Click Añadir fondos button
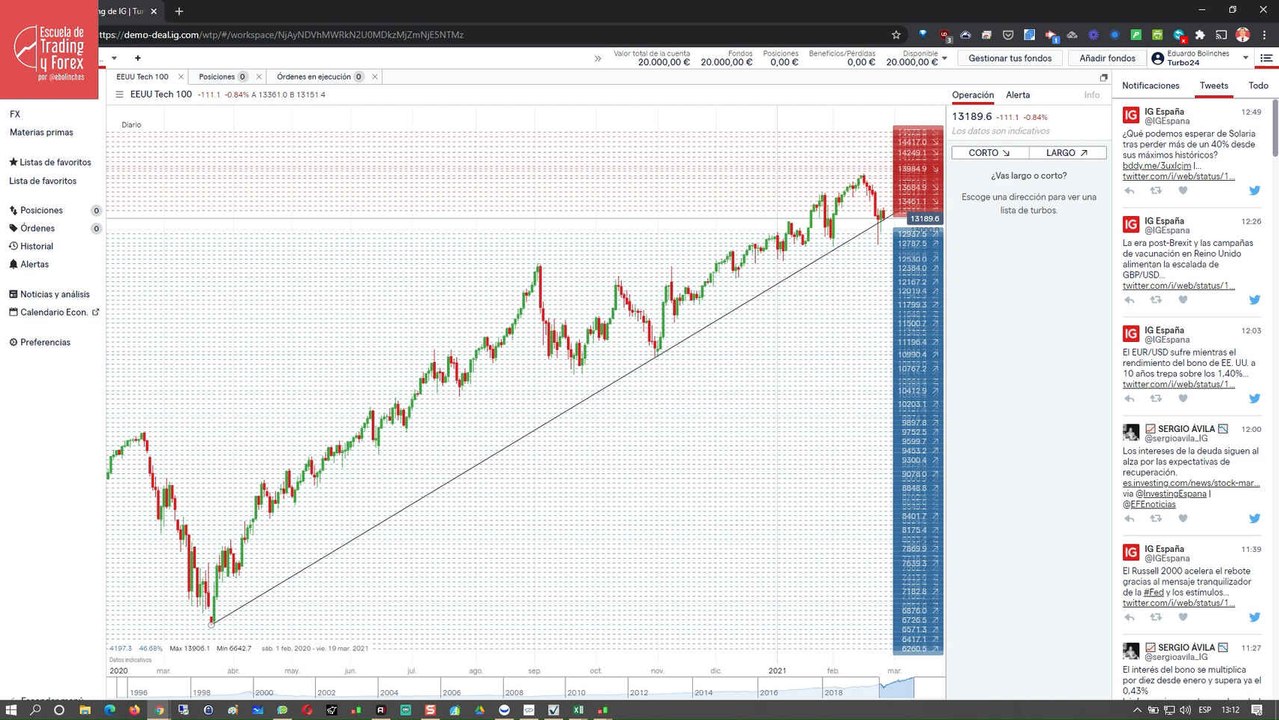Image resolution: width=1279 pixels, height=720 pixels. pyautogui.click(x=1107, y=58)
